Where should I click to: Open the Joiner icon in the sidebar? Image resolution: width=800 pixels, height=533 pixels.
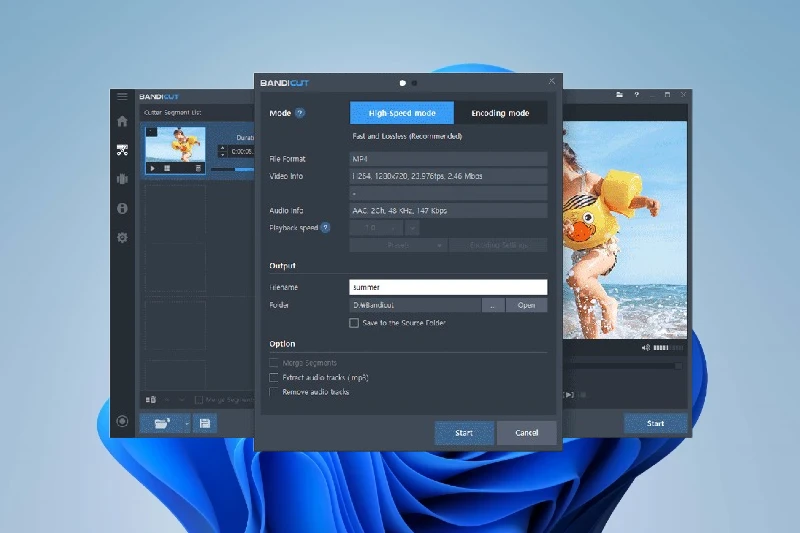coord(122,179)
